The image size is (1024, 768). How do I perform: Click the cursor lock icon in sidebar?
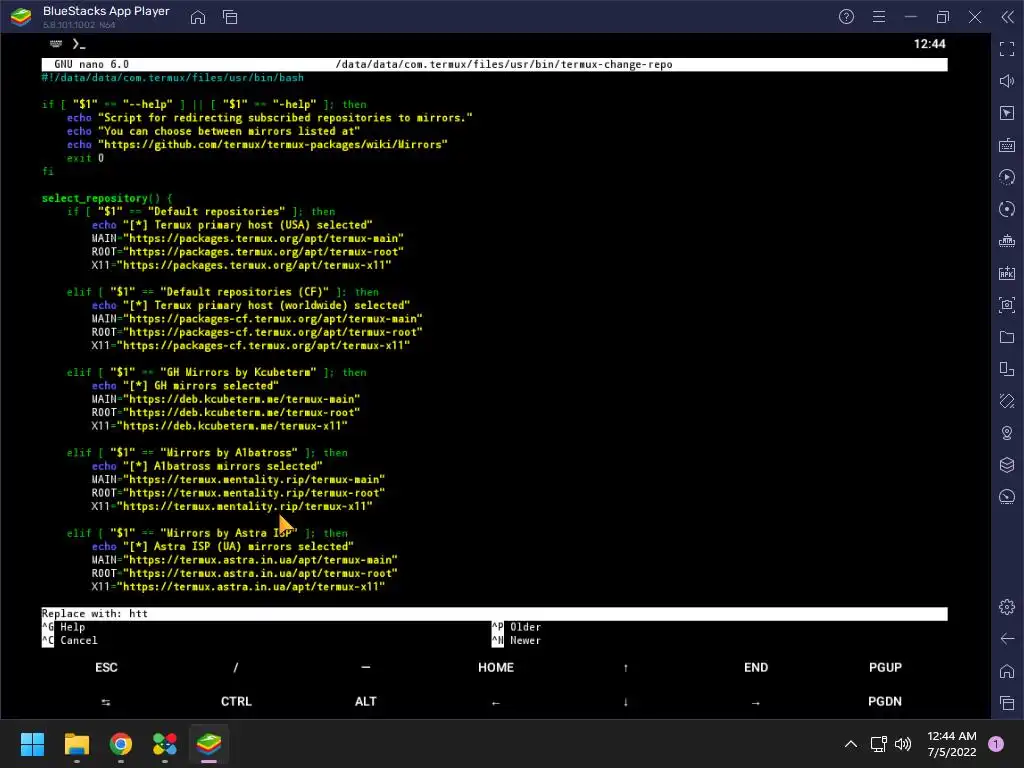[x=1007, y=113]
